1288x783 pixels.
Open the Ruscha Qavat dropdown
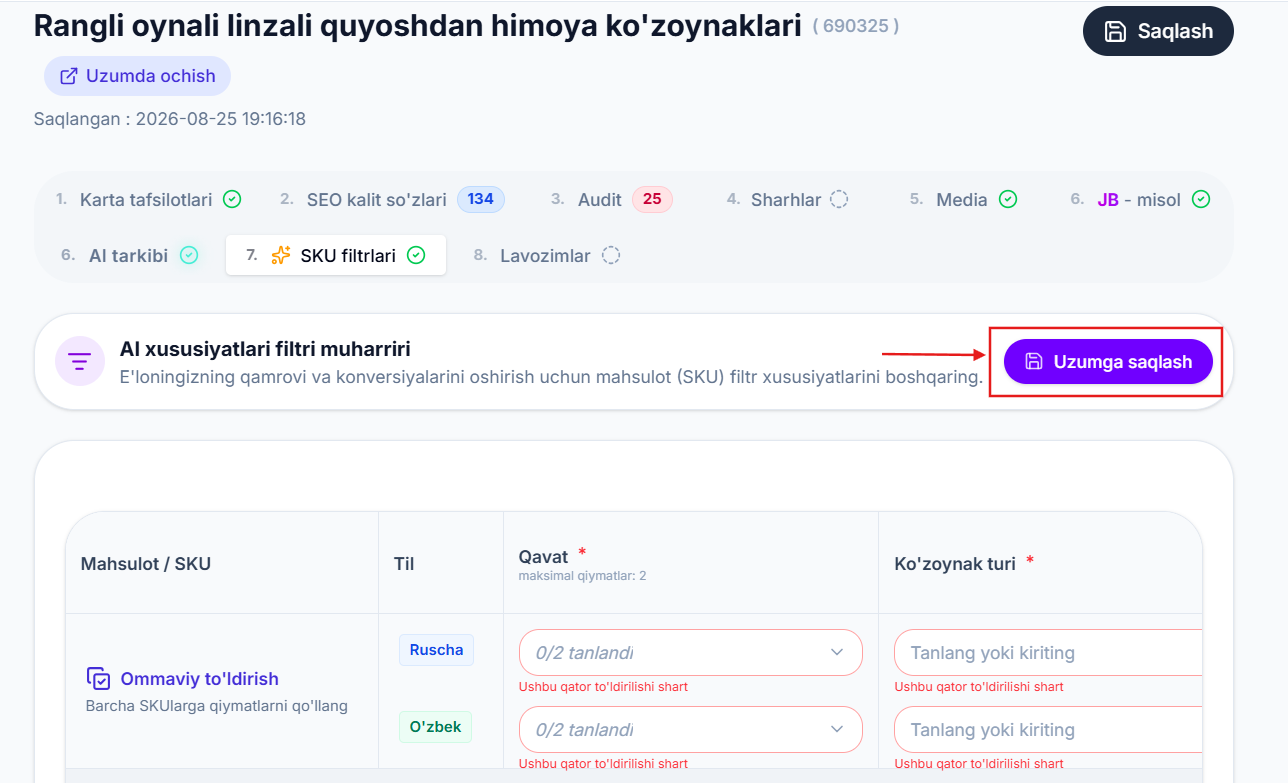click(x=690, y=653)
